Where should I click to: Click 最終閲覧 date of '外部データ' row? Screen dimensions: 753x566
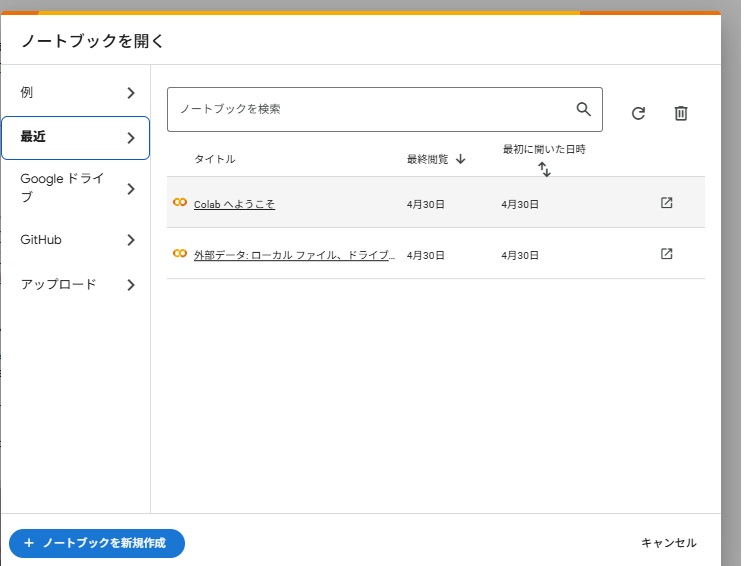click(425, 255)
